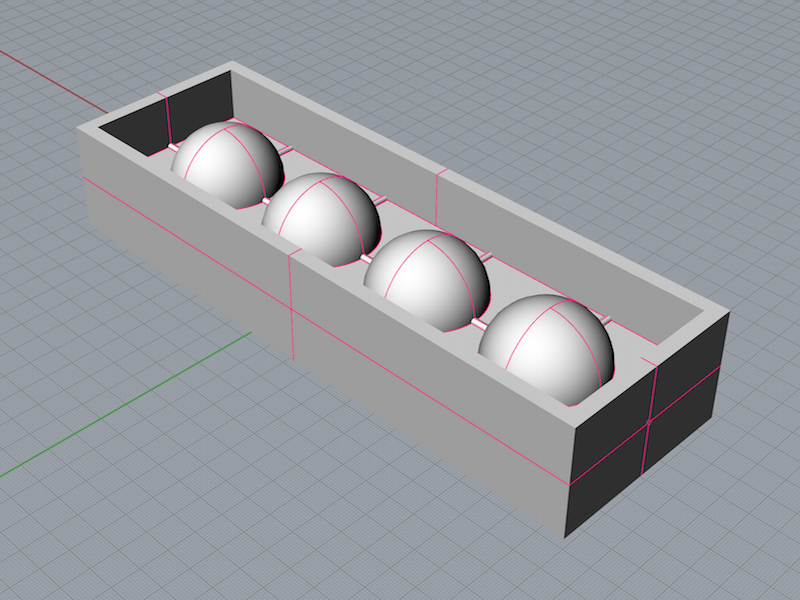Select the small rod joining the two nearest hemispheres
This screenshot has width=800, height=600.
pos(479,323)
